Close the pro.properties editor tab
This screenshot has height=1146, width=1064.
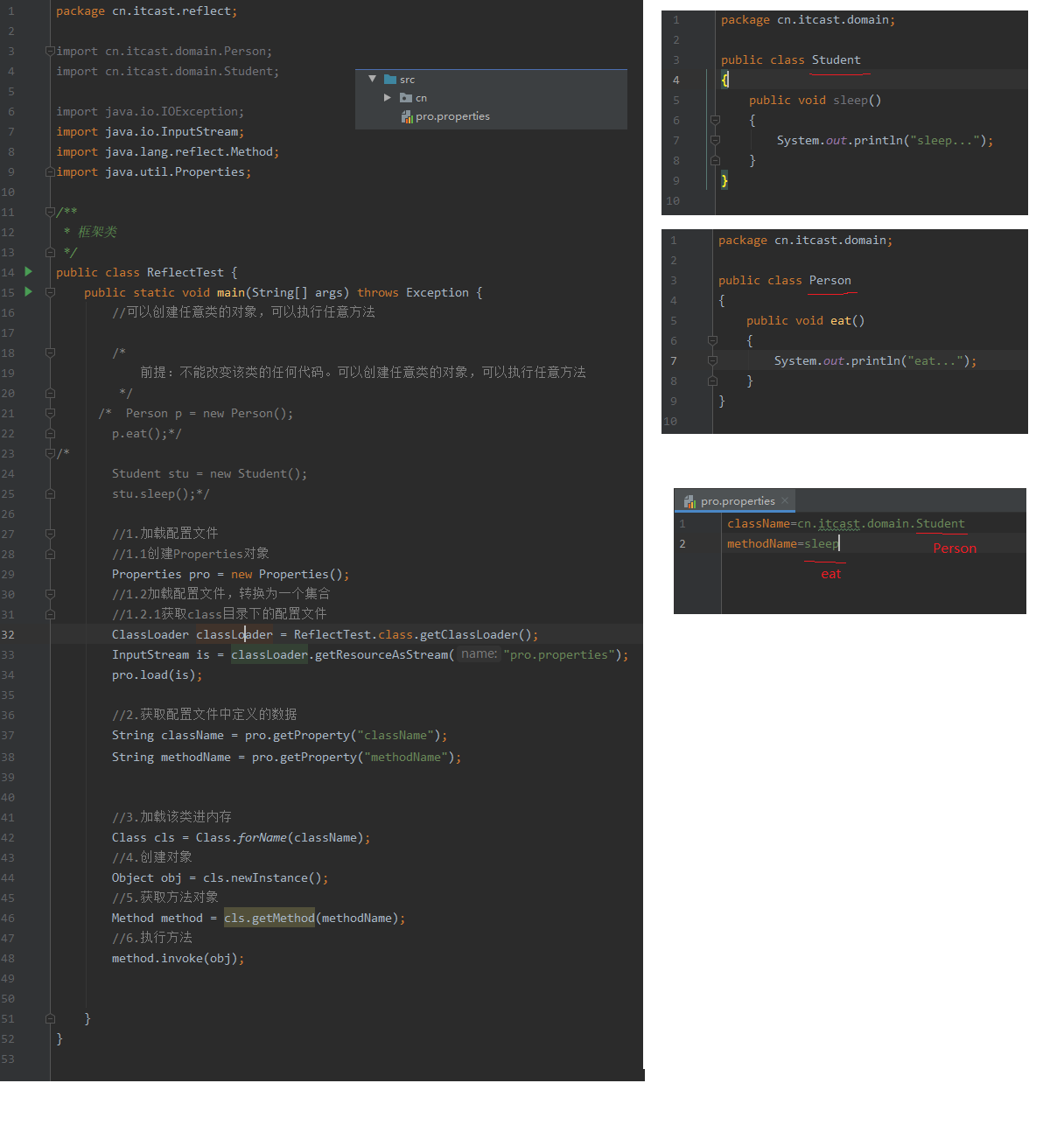click(785, 500)
